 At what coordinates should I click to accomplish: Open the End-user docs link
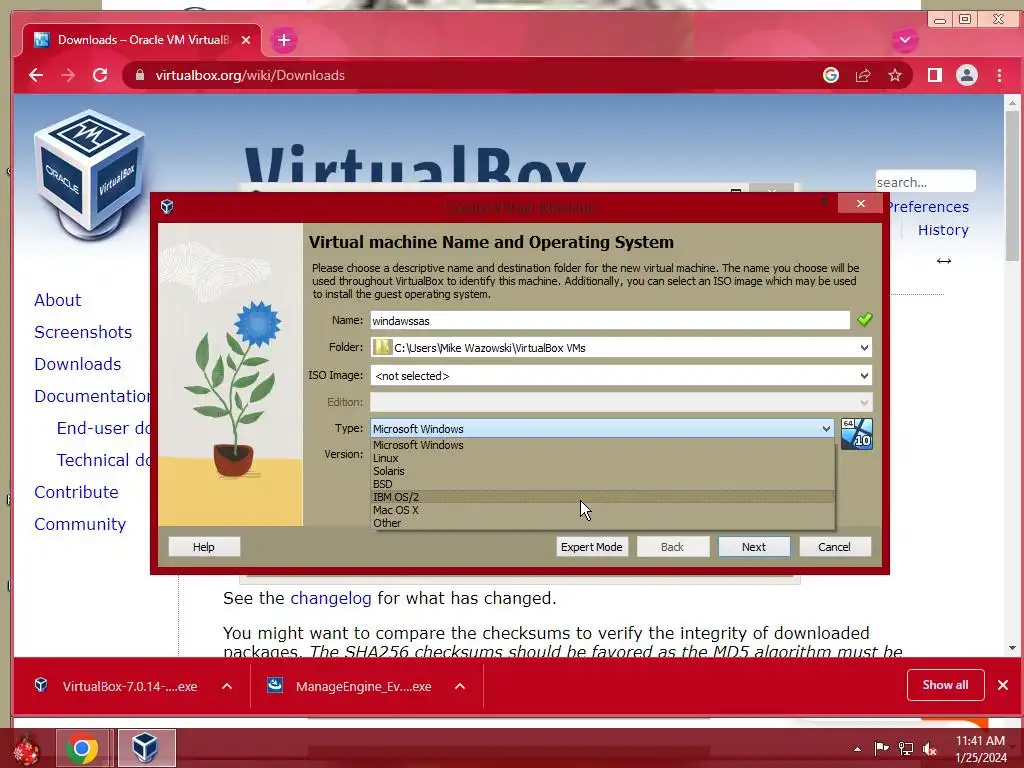[x=103, y=428]
